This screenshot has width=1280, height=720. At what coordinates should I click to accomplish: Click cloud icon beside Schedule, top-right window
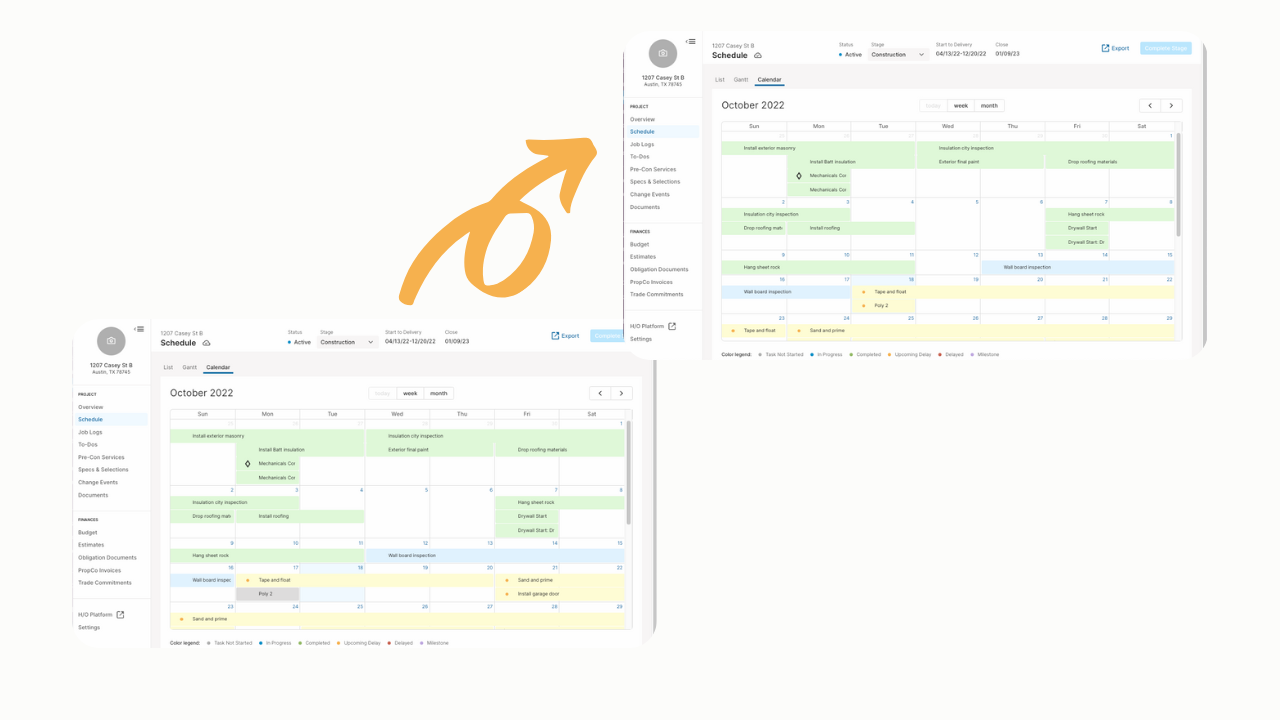(758, 56)
